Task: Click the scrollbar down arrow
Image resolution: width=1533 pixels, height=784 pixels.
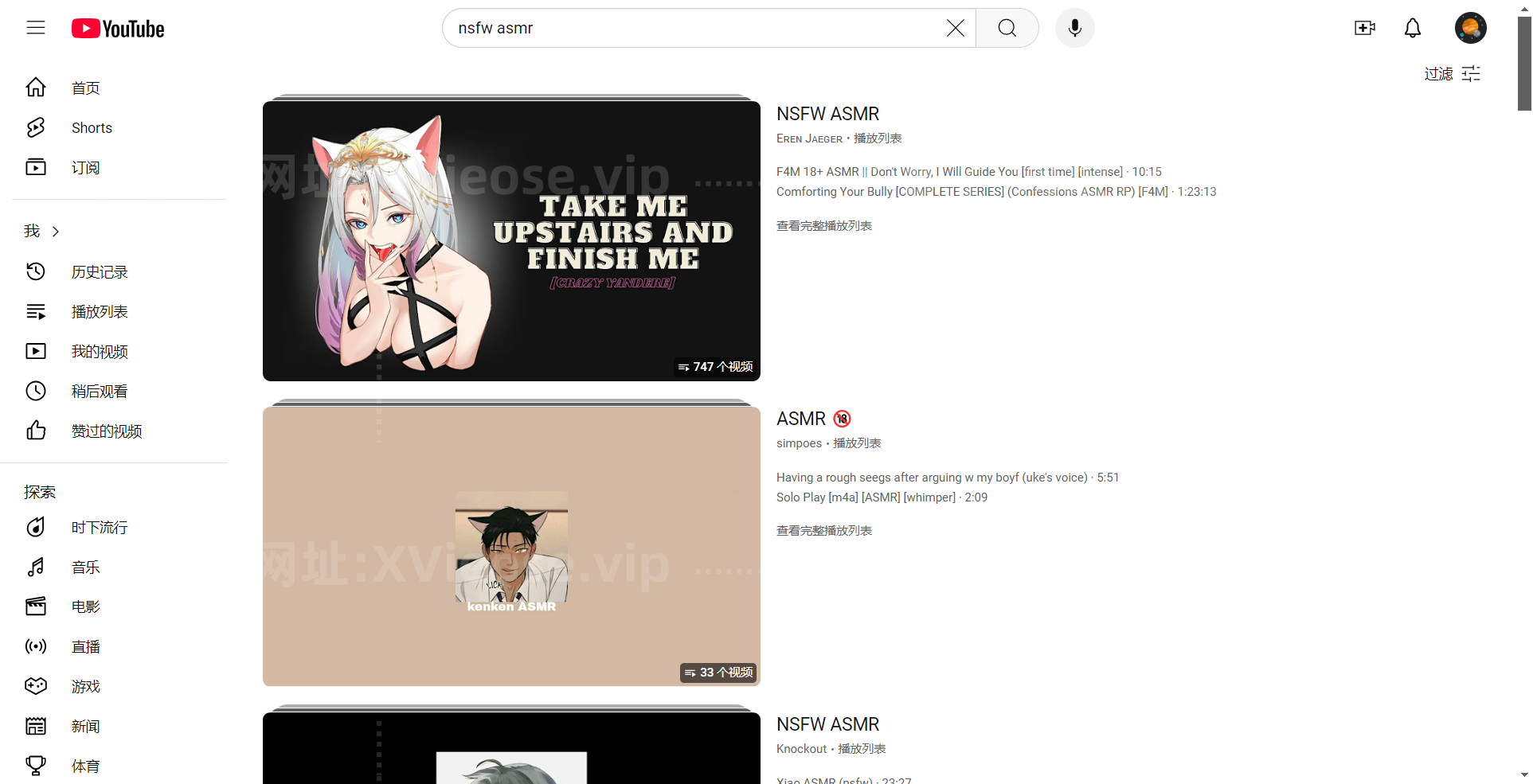Action: point(1524,774)
